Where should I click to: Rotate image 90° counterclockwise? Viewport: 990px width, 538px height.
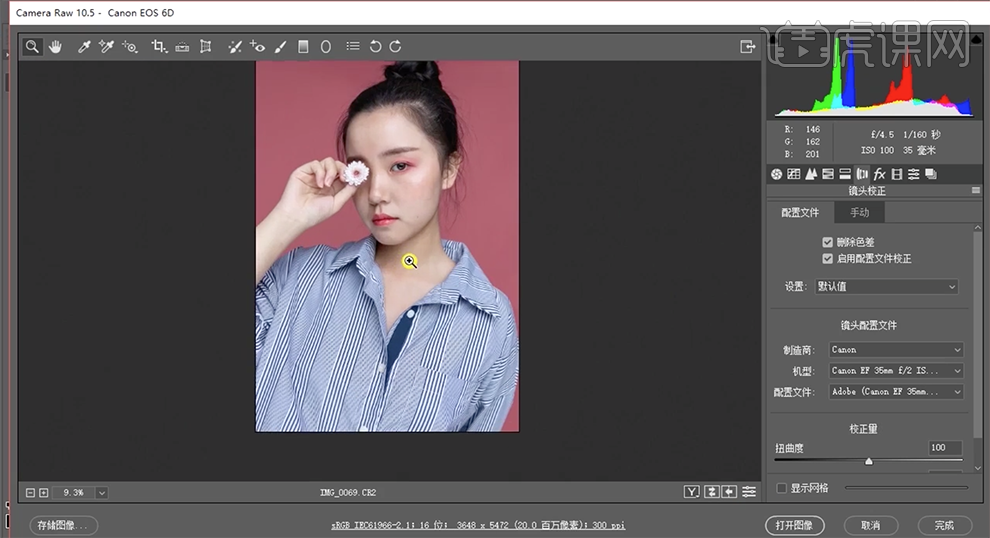(375, 47)
